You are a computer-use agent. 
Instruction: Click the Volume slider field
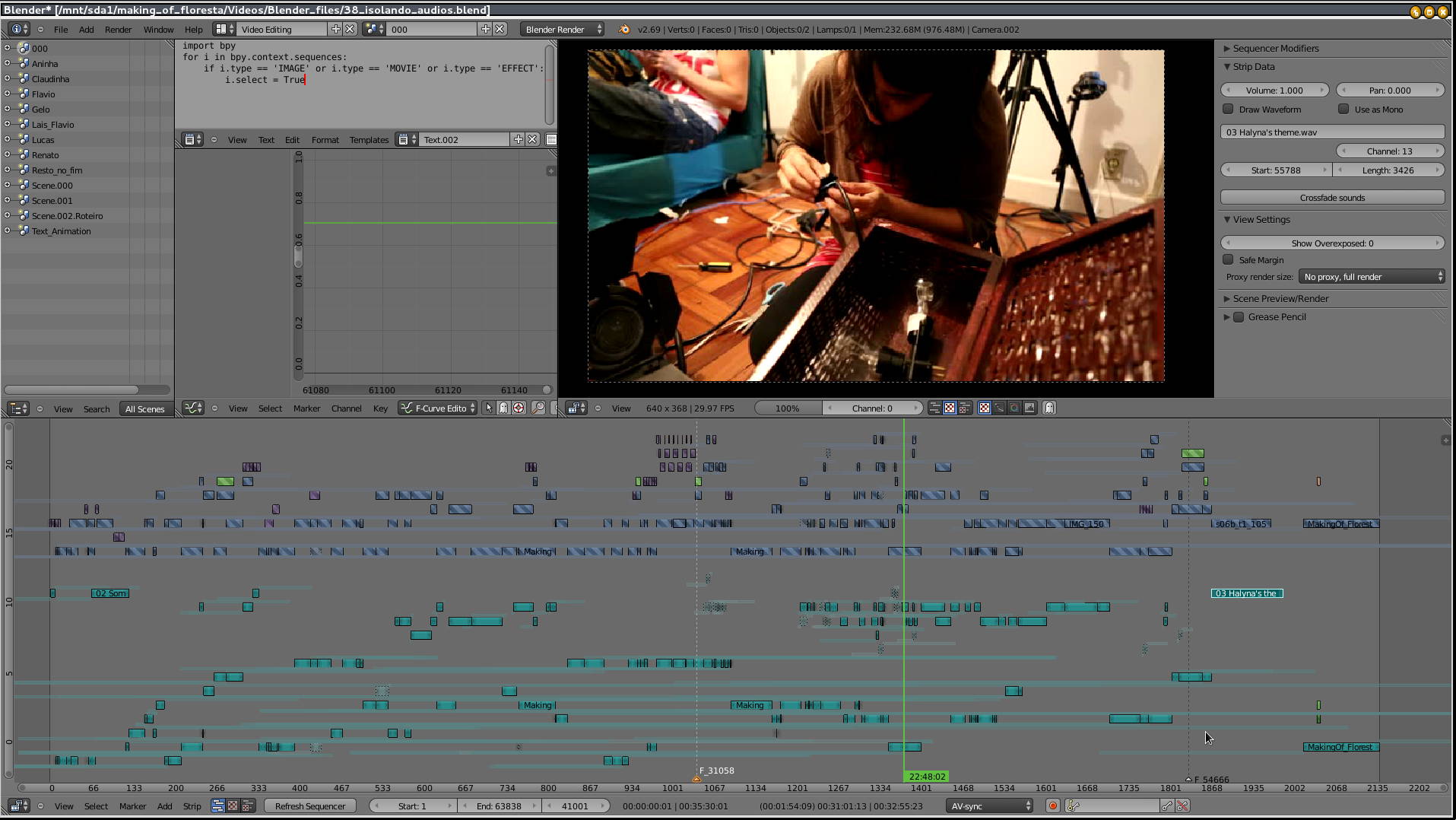[x=1274, y=90]
